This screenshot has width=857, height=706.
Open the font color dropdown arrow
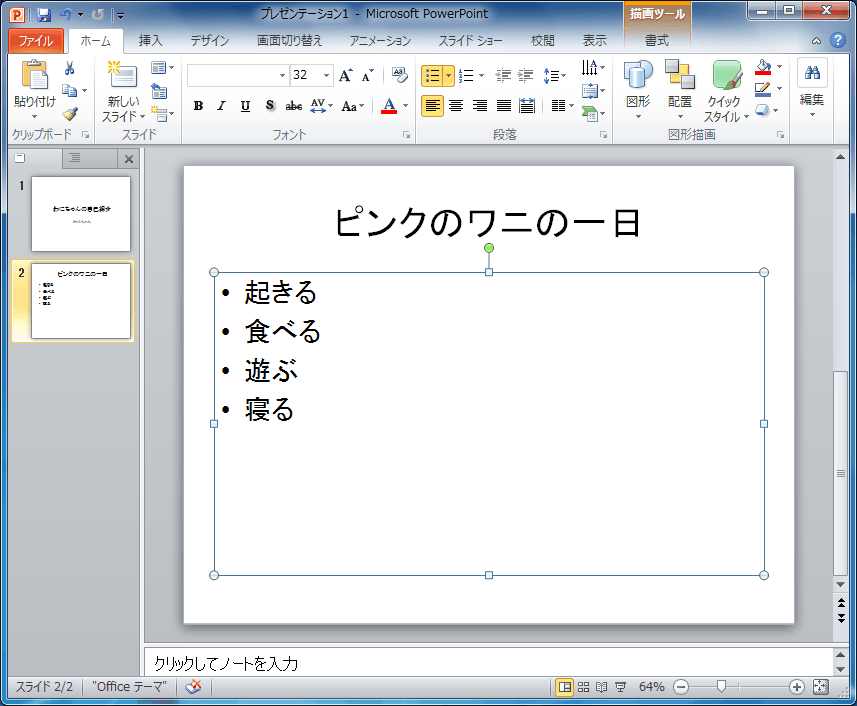[406, 106]
